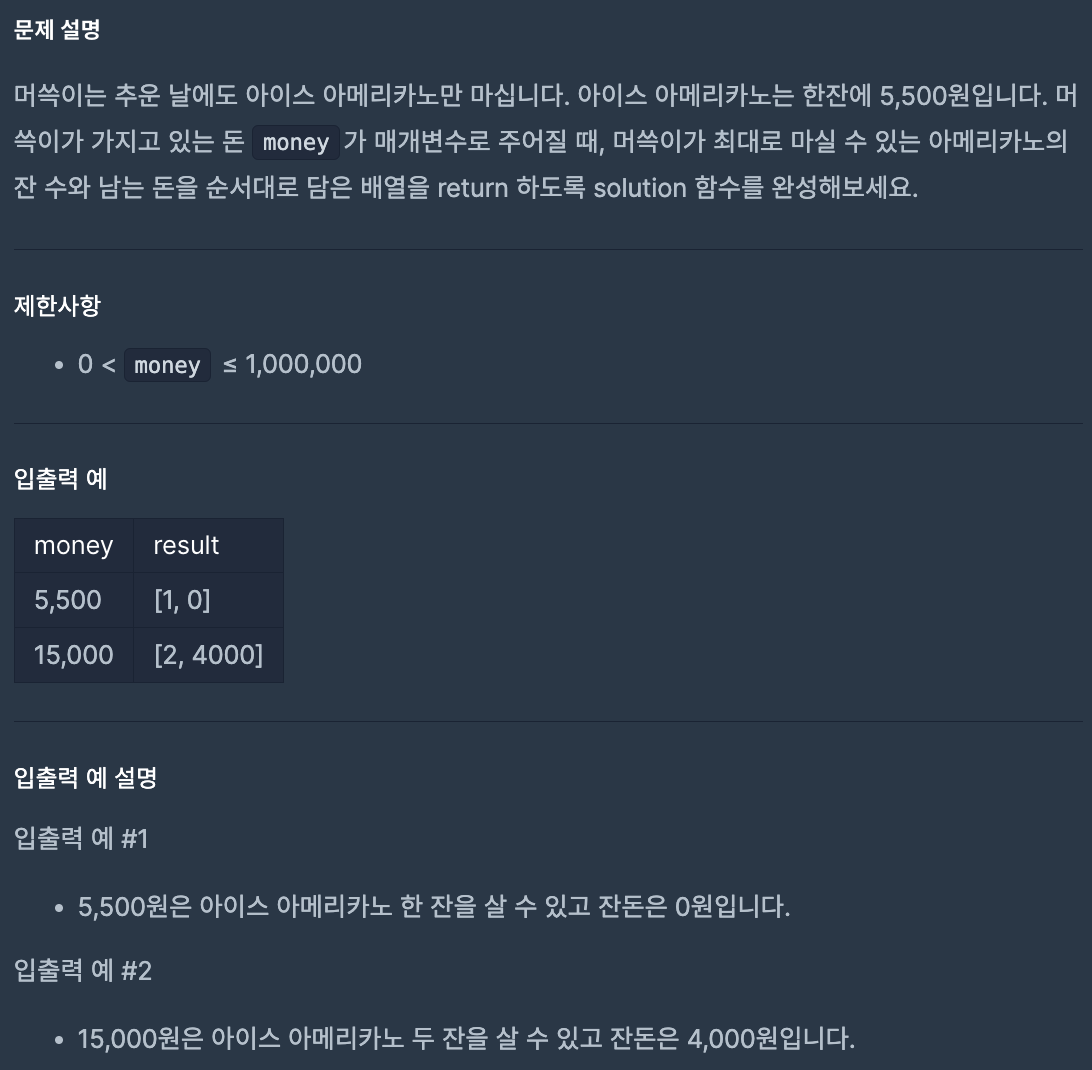Click the 입출력 예 #1 label
1092x1070 pixels.
(x=81, y=838)
